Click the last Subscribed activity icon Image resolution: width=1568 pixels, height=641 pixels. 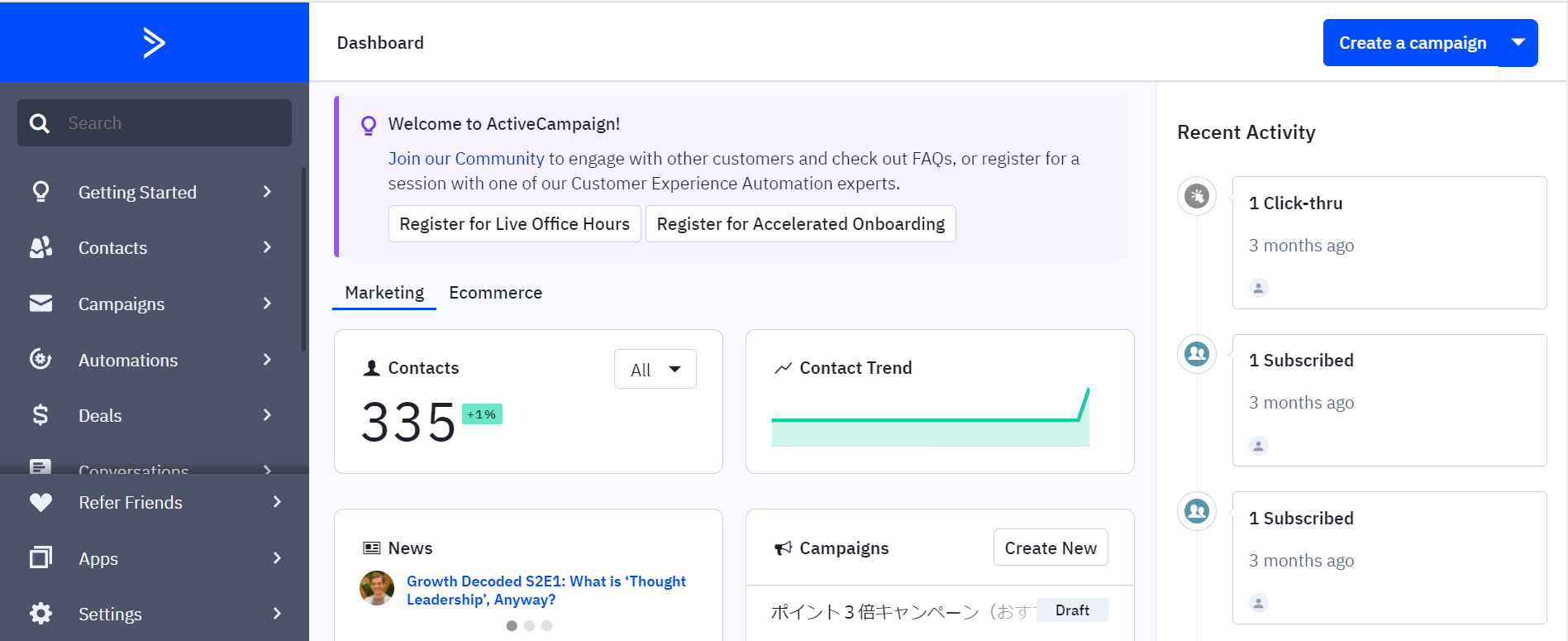coord(1197,511)
